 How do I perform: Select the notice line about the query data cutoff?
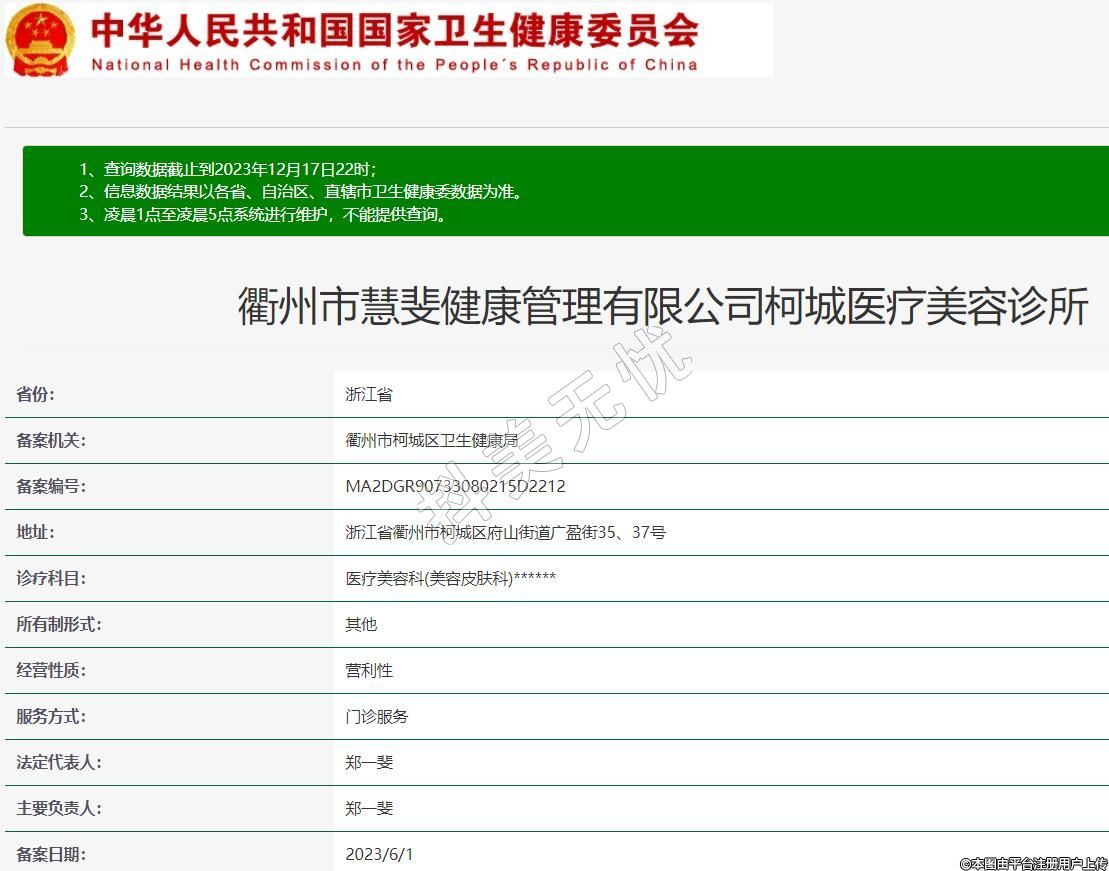[x=228, y=169]
